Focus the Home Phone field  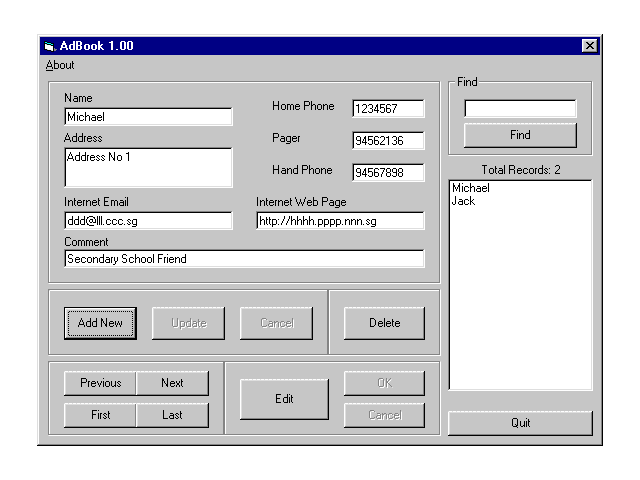(388, 109)
